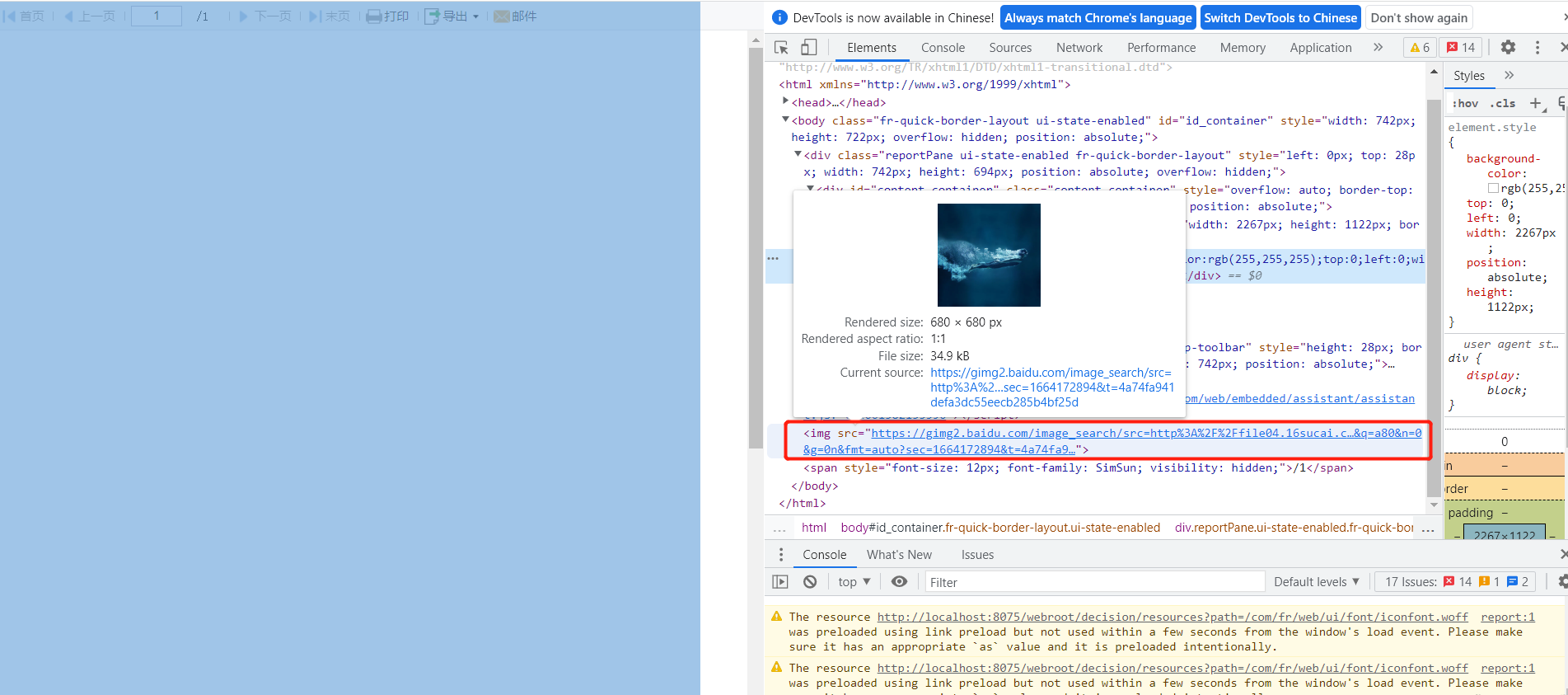
Task: Add new style rule plus icon
Action: pyautogui.click(x=1536, y=103)
